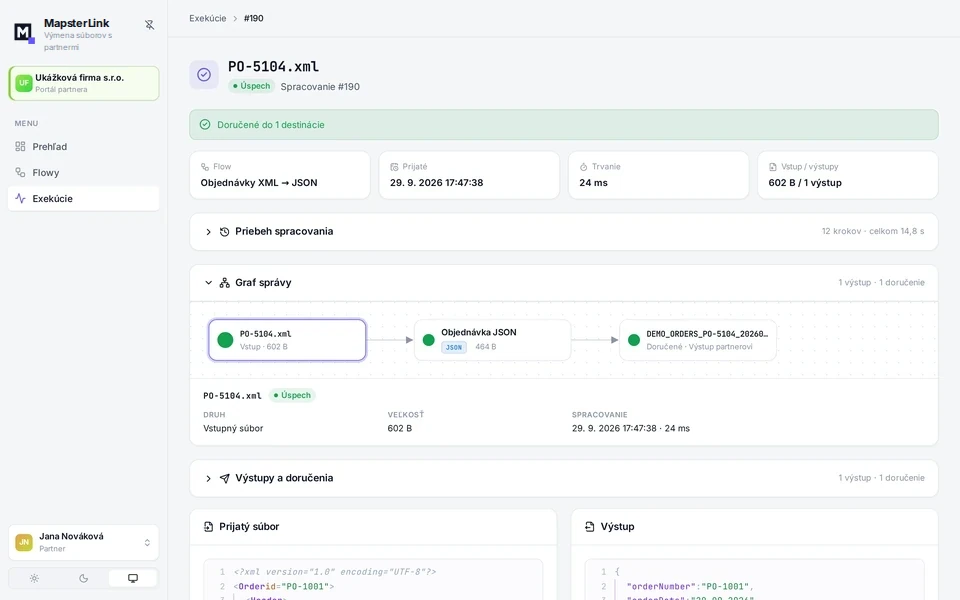The height and width of the screenshot is (600, 960).
Task: Click the JN user avatar
Action: (x=24, y=542)
